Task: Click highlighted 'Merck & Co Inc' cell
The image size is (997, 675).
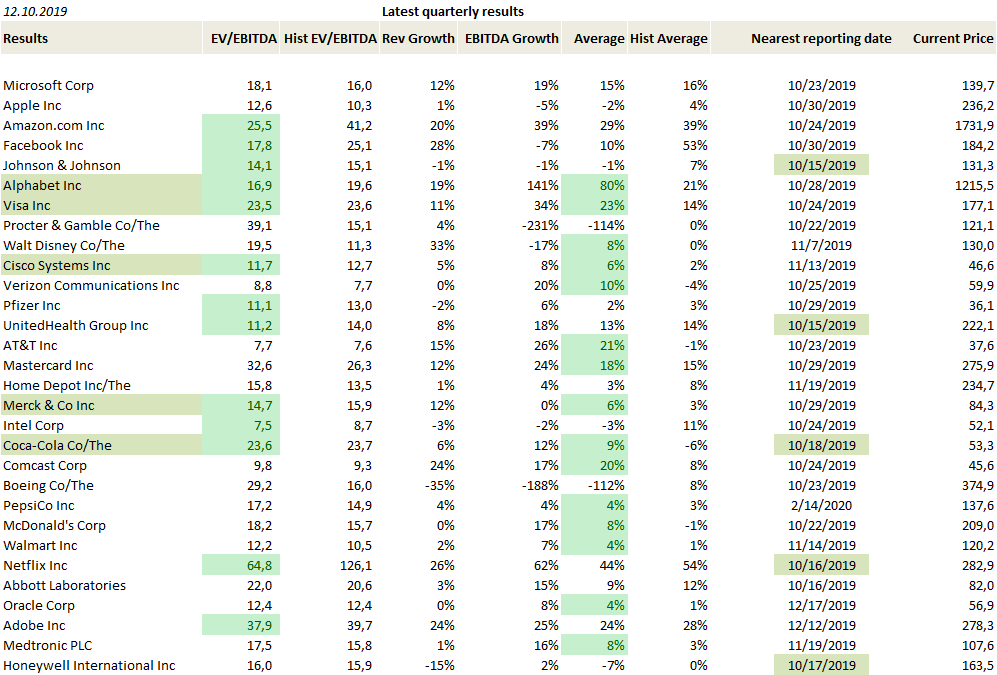Action: 101,405
